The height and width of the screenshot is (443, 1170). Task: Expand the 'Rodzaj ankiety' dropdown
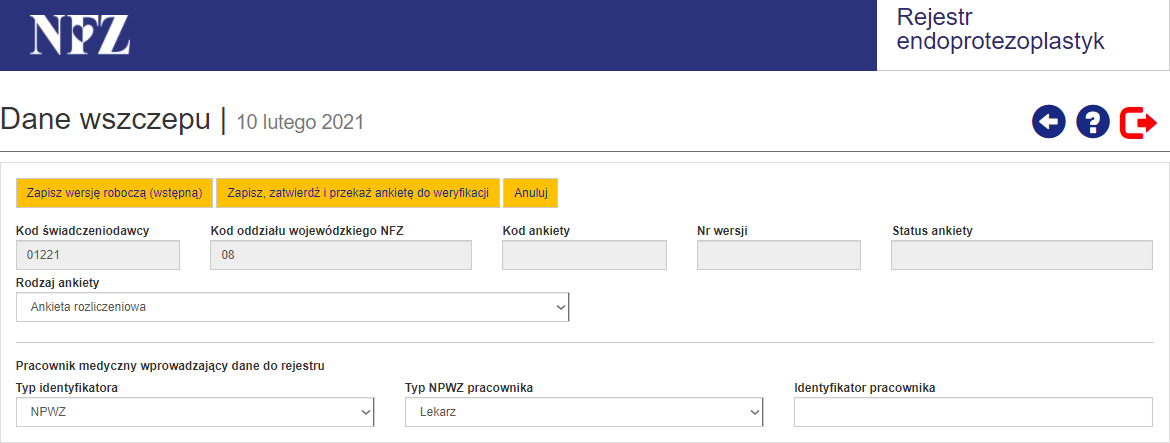click(292, 308)
